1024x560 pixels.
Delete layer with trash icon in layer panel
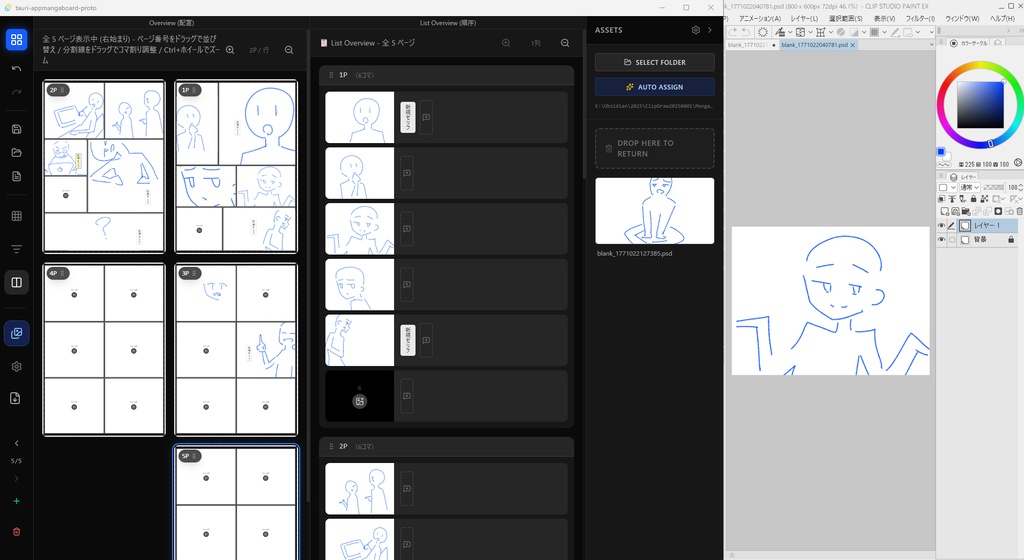tap(1019, 211)
